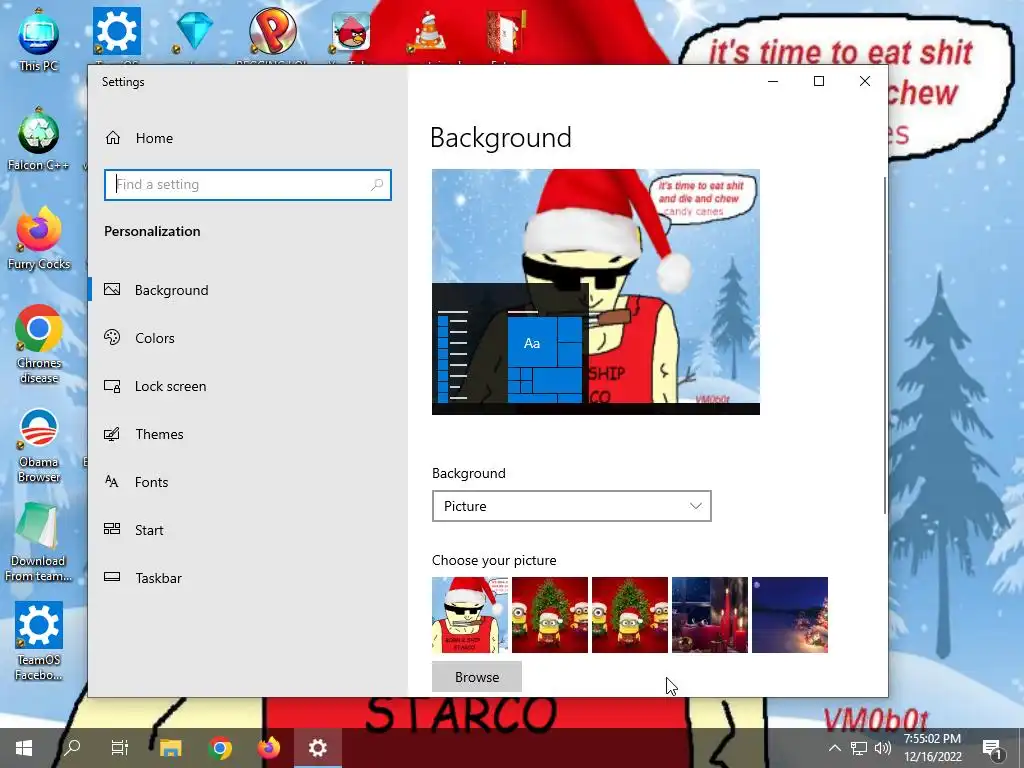Click the network icon in system tray

point(859,748)
